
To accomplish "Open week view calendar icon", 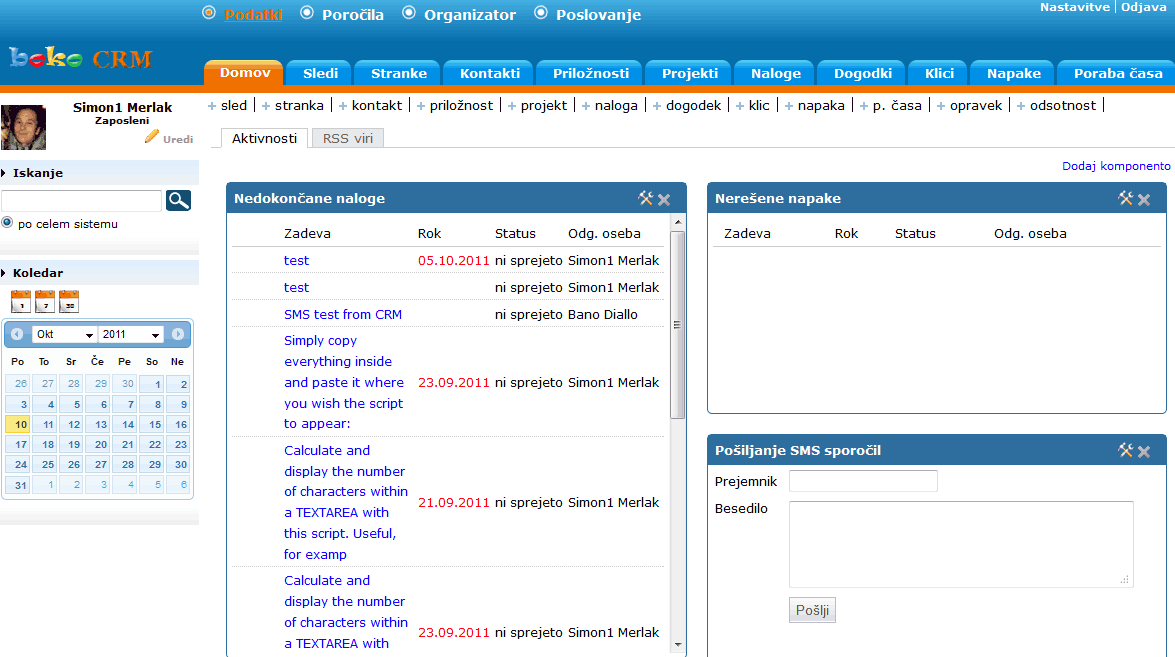I will pos(45,301).
